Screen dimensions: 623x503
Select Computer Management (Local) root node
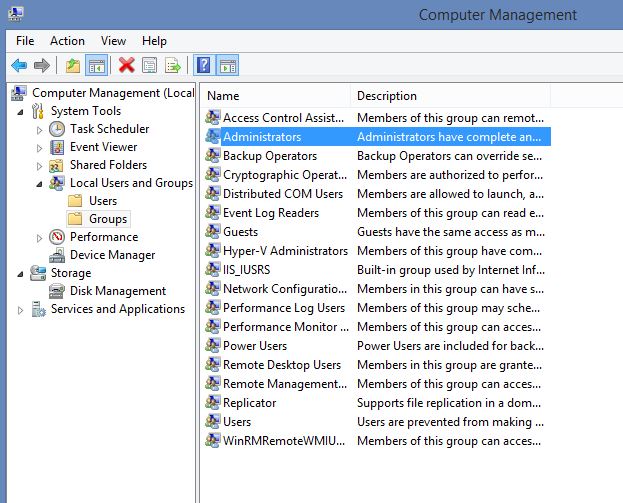113,93
